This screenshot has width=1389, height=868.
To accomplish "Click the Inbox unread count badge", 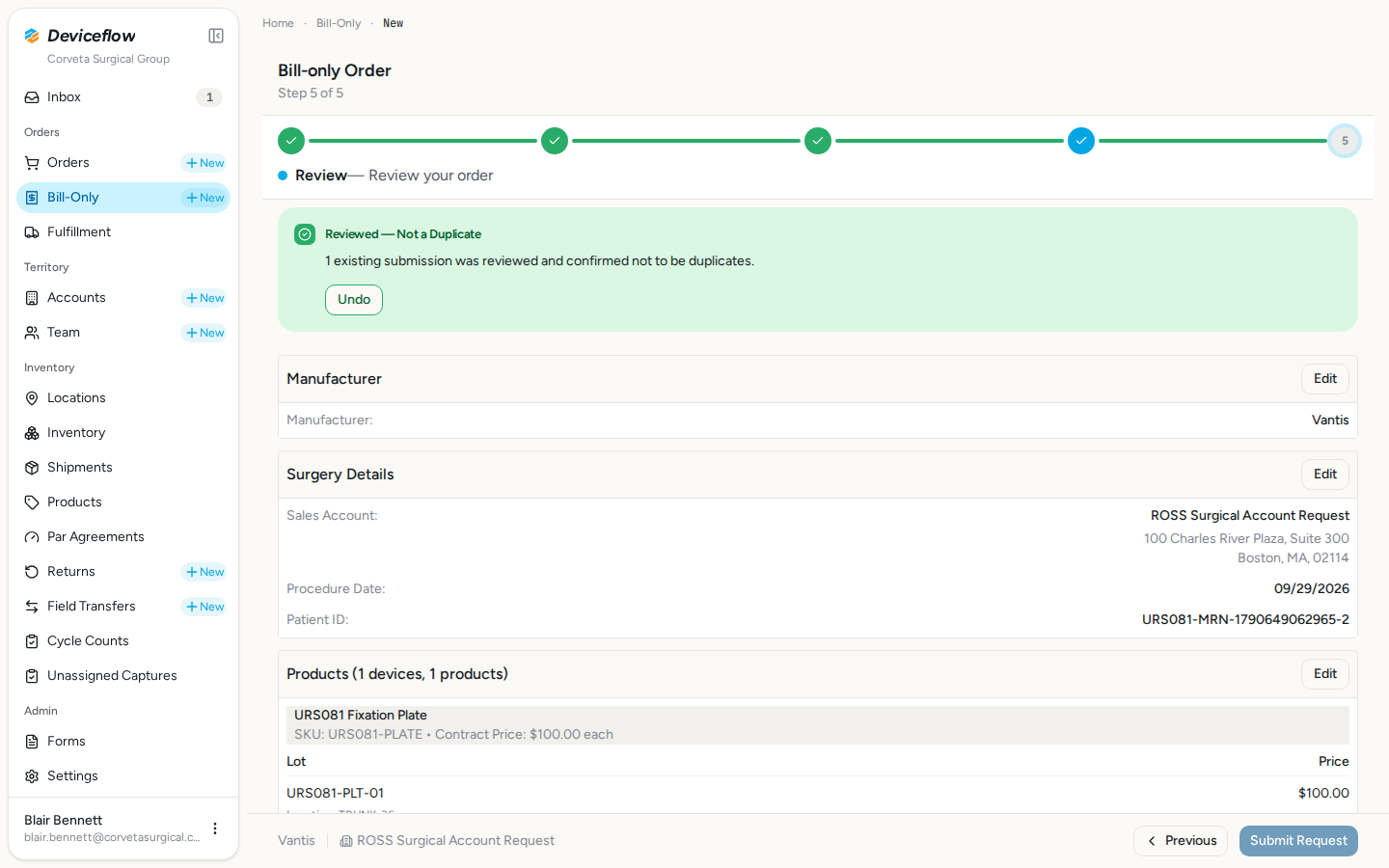I will (209, 97).
